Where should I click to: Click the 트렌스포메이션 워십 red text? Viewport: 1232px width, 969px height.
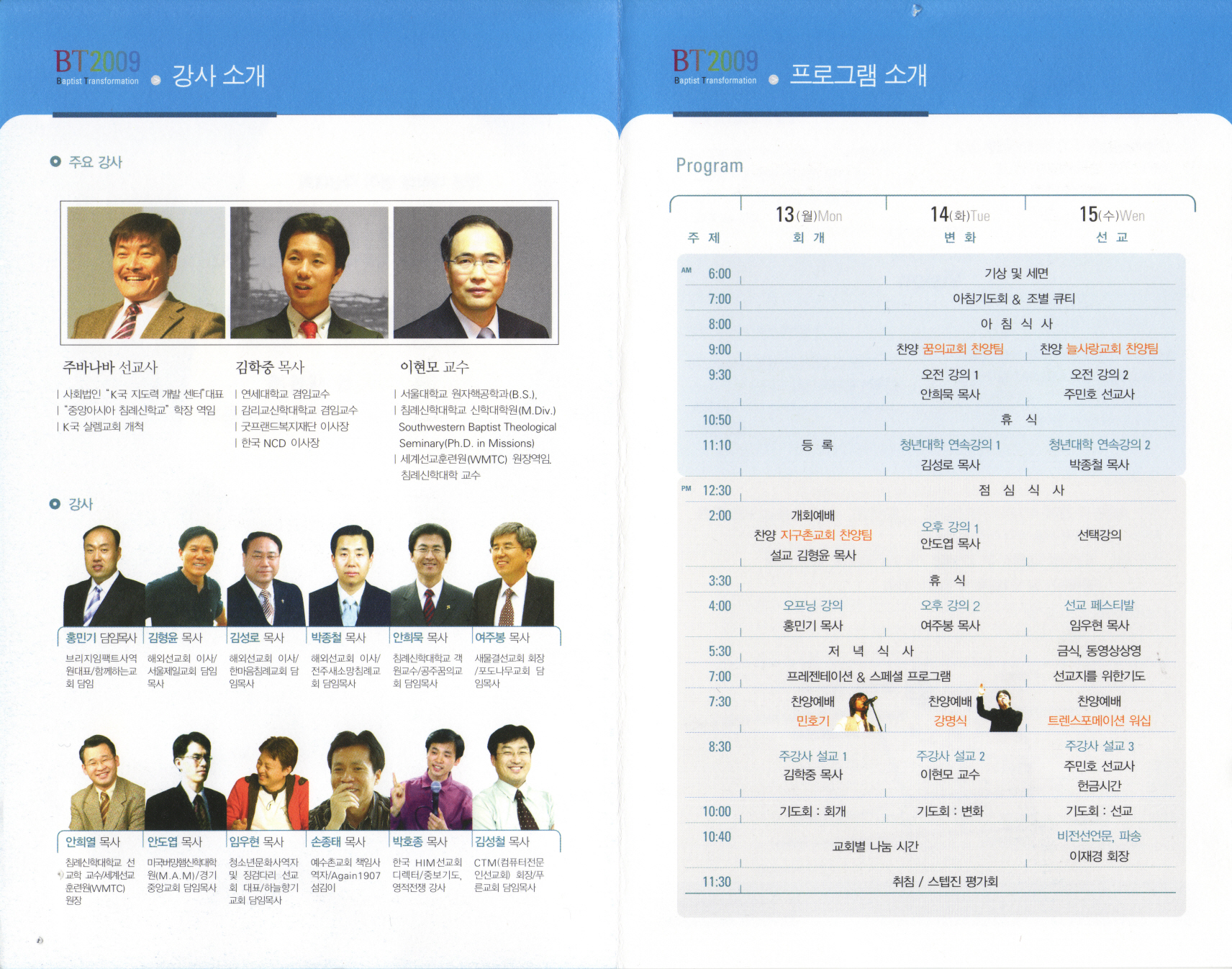pyautogui.click(x=1099, y=721)
